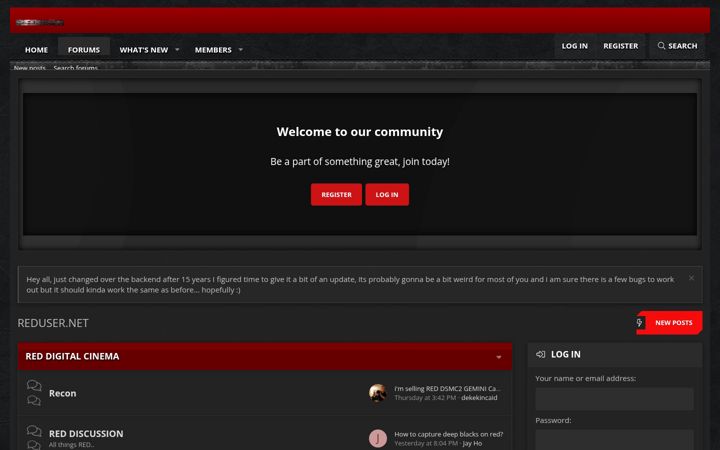Click Jay Ho's avatar with letter J
Viewport: 720px width, 450px height.
pyautogui.click(x=377, y=439)
